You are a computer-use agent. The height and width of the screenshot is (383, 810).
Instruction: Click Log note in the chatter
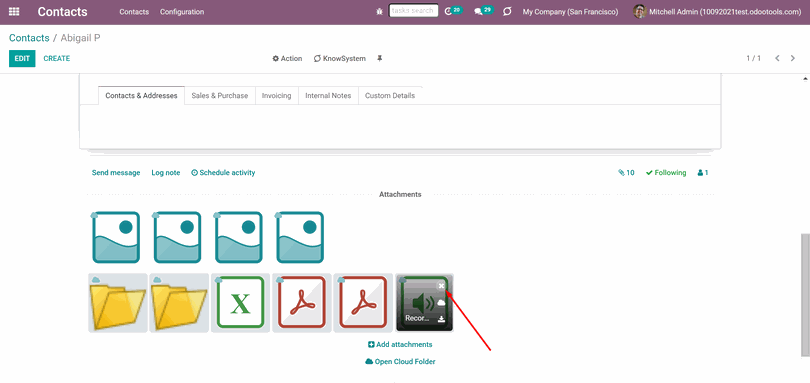pyautogui.click(x=166, y=173)
